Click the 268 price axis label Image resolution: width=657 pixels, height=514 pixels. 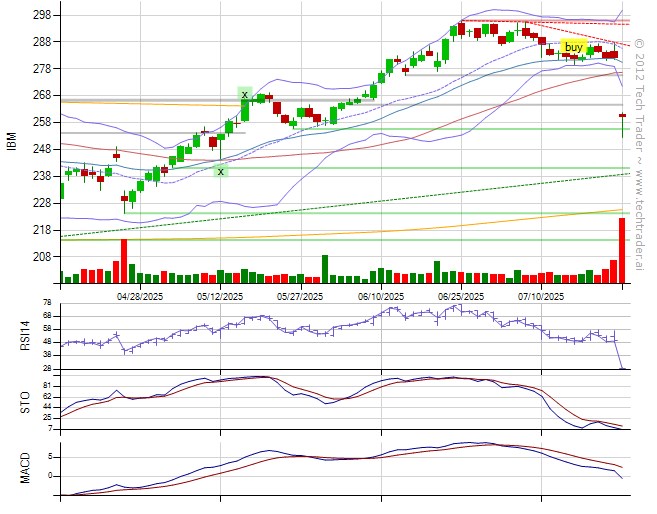coord(41,96)
